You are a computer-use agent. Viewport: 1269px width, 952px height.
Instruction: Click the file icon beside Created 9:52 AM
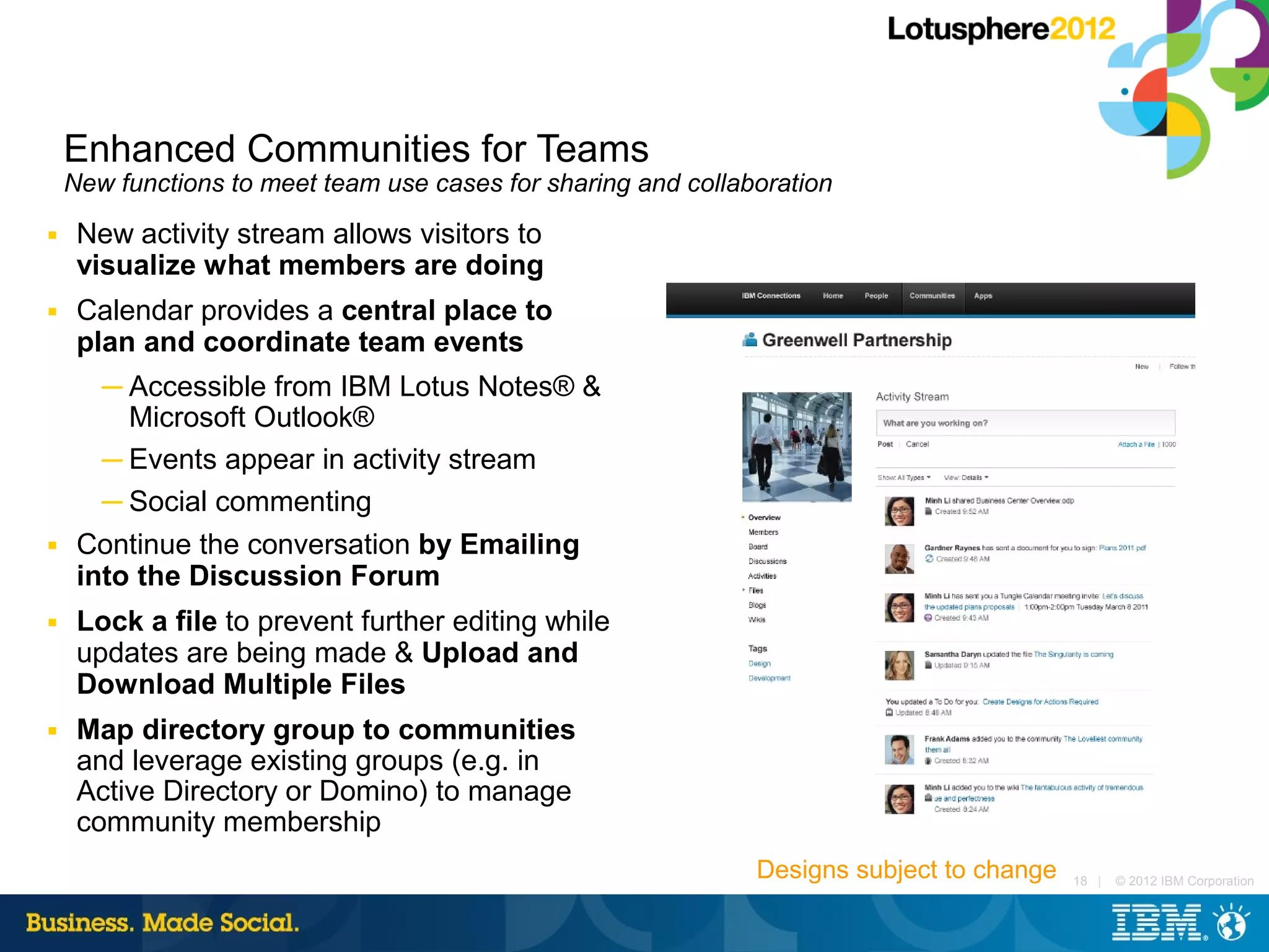click(928, 512)
